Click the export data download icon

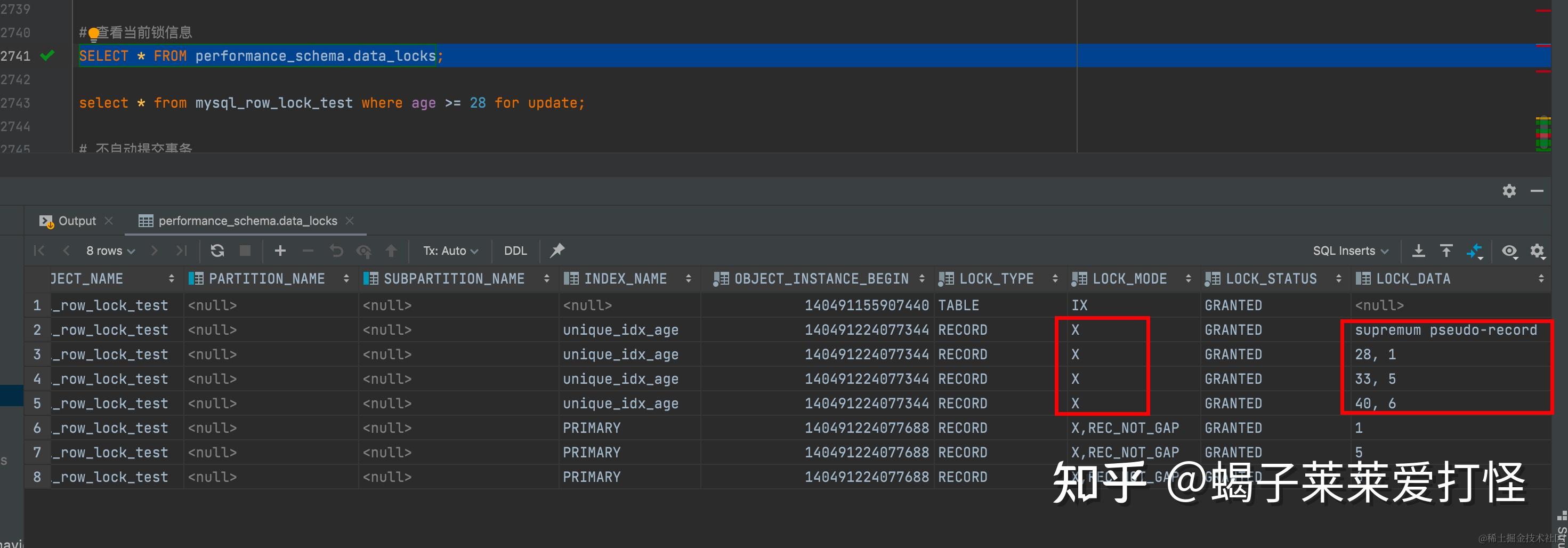pyautogui.click(x=1418, y=251)
